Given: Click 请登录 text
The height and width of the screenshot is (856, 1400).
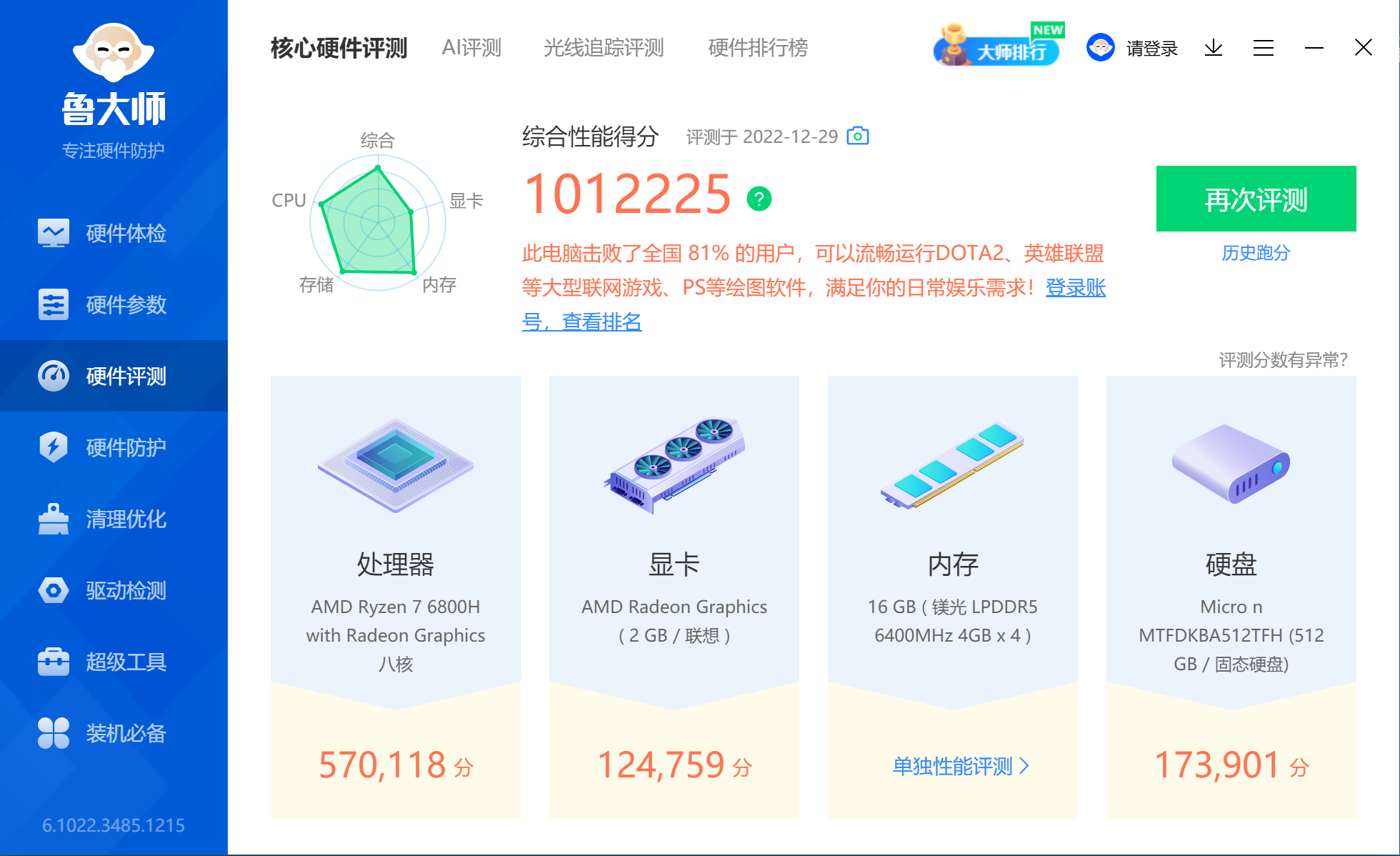Looking at the screenshot, I should tap(1152, 49).
